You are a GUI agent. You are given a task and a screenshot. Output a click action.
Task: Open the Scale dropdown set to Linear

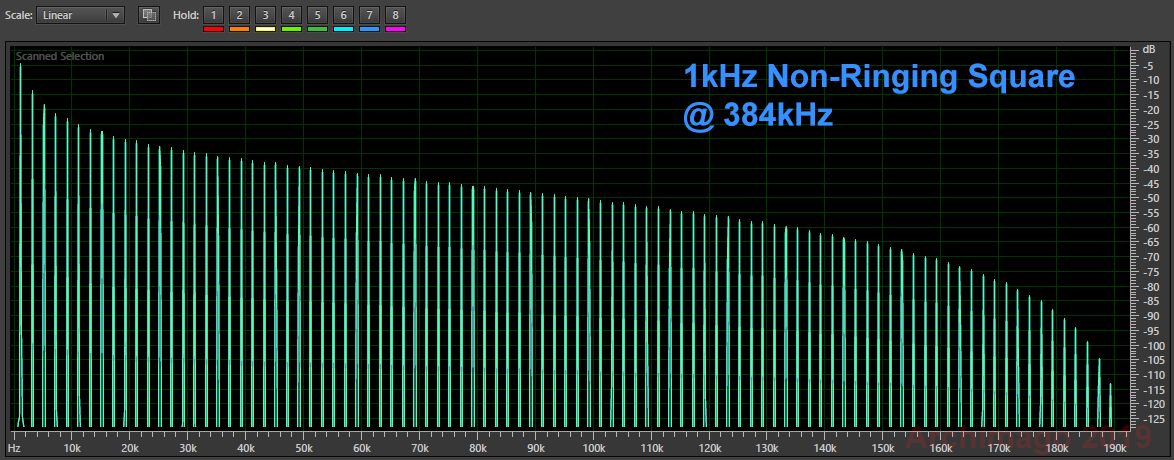tap(80, 15)
